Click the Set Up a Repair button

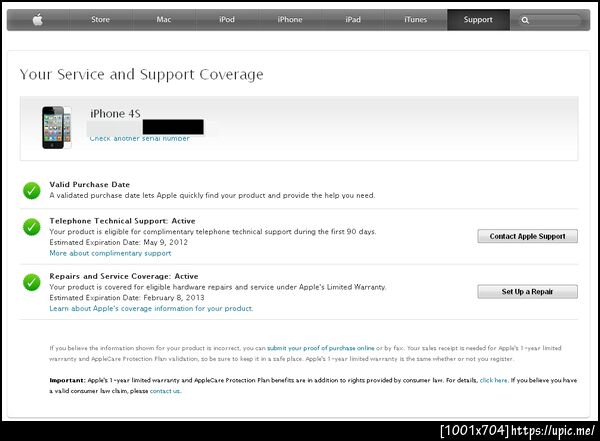coord(527,292)
